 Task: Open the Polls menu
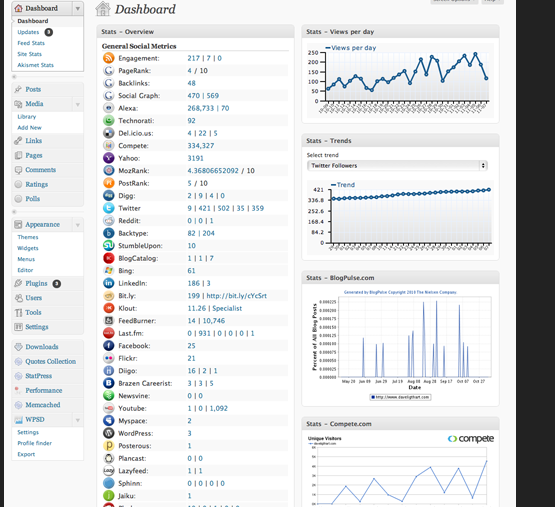(33, 199)
